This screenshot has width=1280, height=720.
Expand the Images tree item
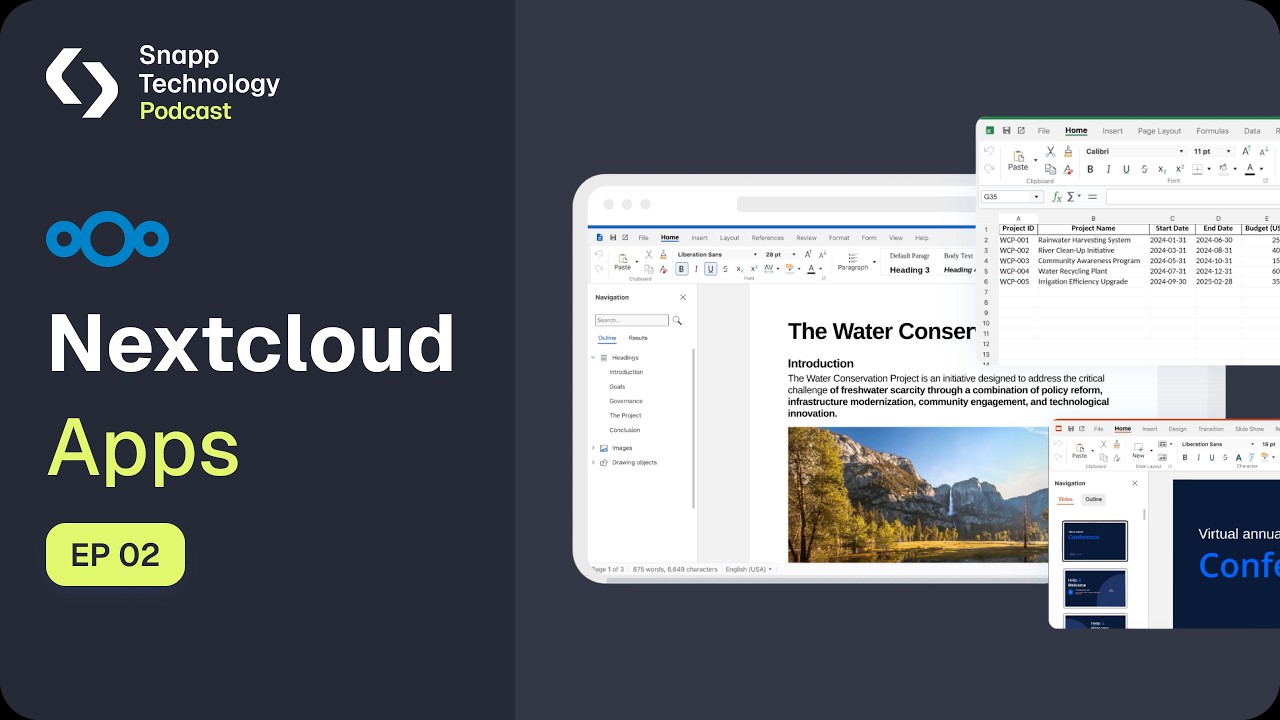pos(593,448)
